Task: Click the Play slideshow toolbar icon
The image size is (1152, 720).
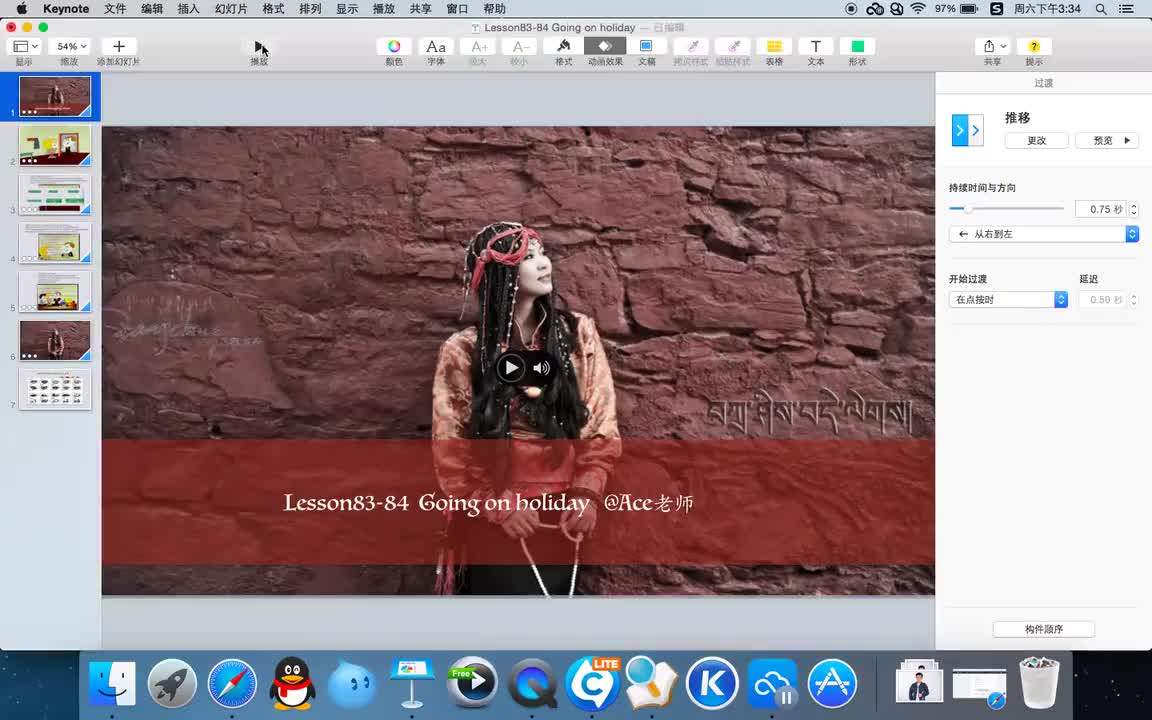Action: point(259,46)
